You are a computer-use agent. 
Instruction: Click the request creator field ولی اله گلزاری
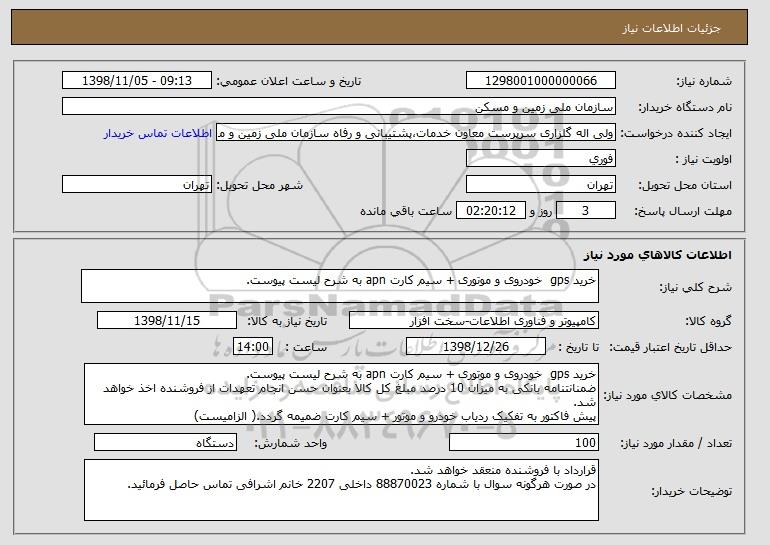pos(415,133)
